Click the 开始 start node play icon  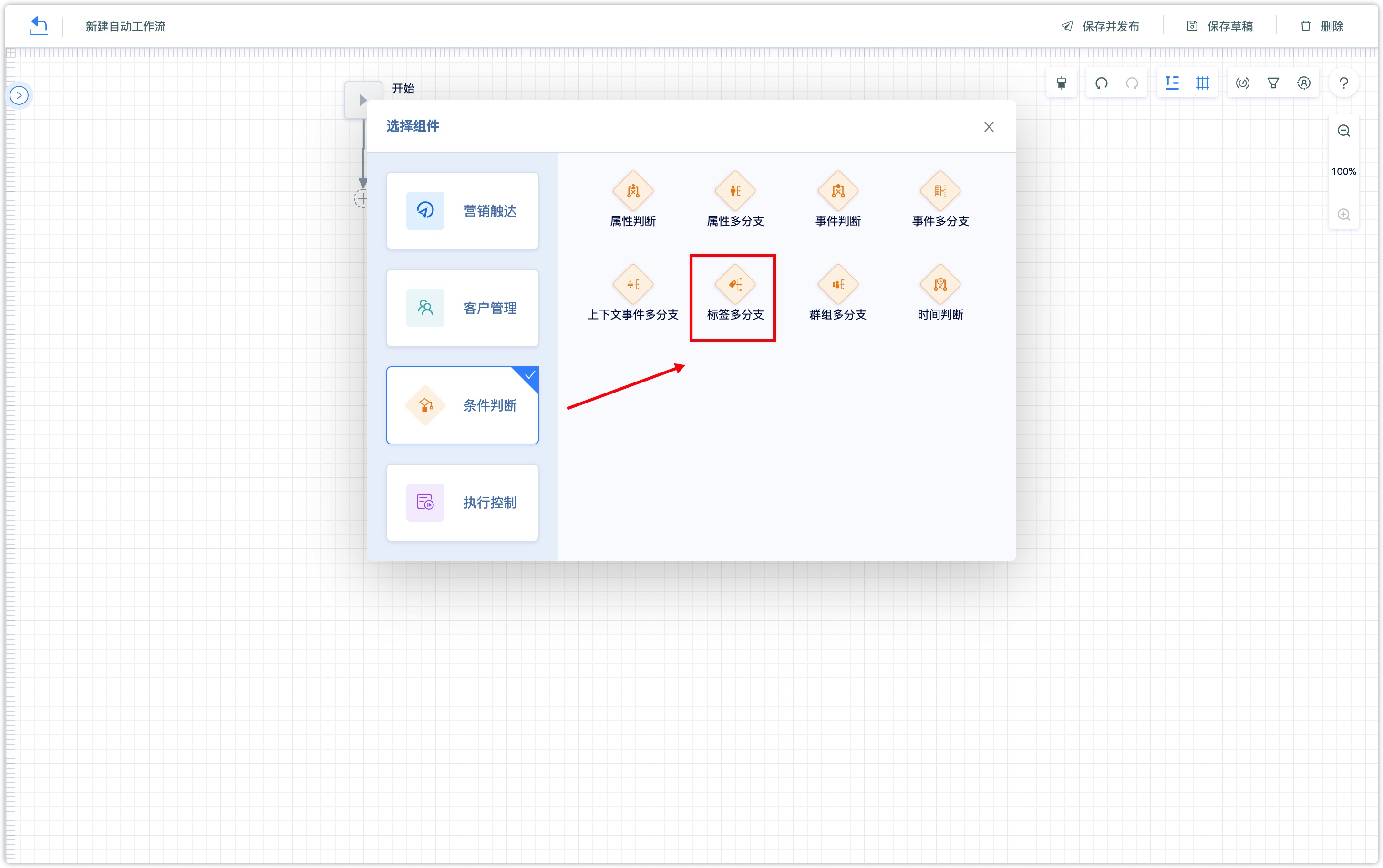(362, 101)
